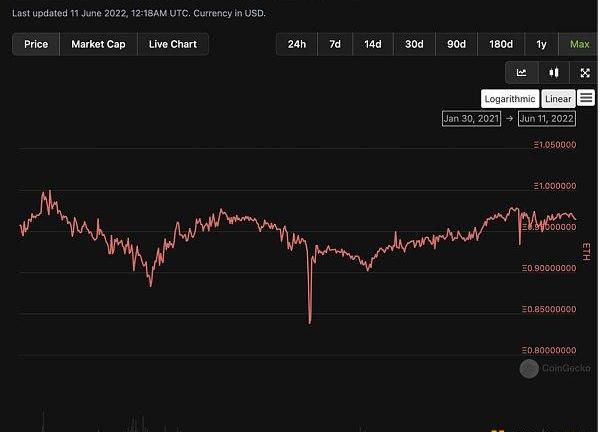This screenshot has width=600, height=432.
Task: Open the Live Chart tab
Action: tap(173, 44)
